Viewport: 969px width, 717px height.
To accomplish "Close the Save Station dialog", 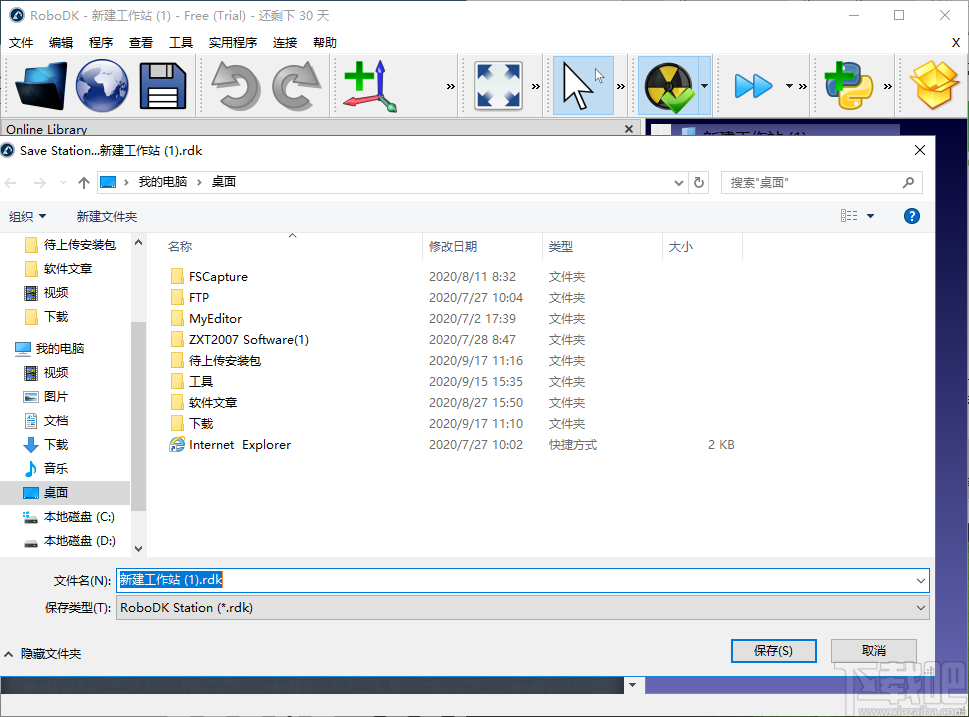I will click(920, 150).
